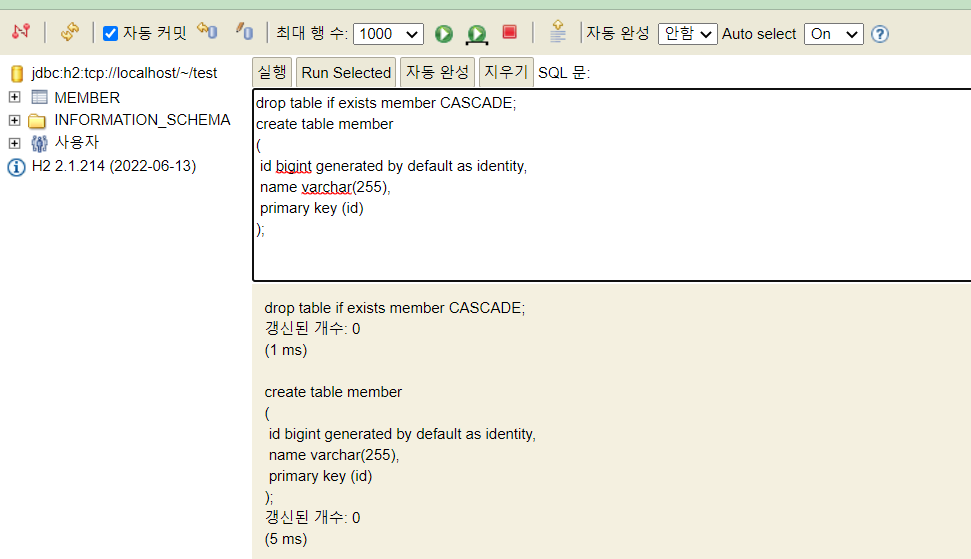Select MEMBER table in tree
Viewport: 971px width, 559px height.
click(x=87, y=98)
